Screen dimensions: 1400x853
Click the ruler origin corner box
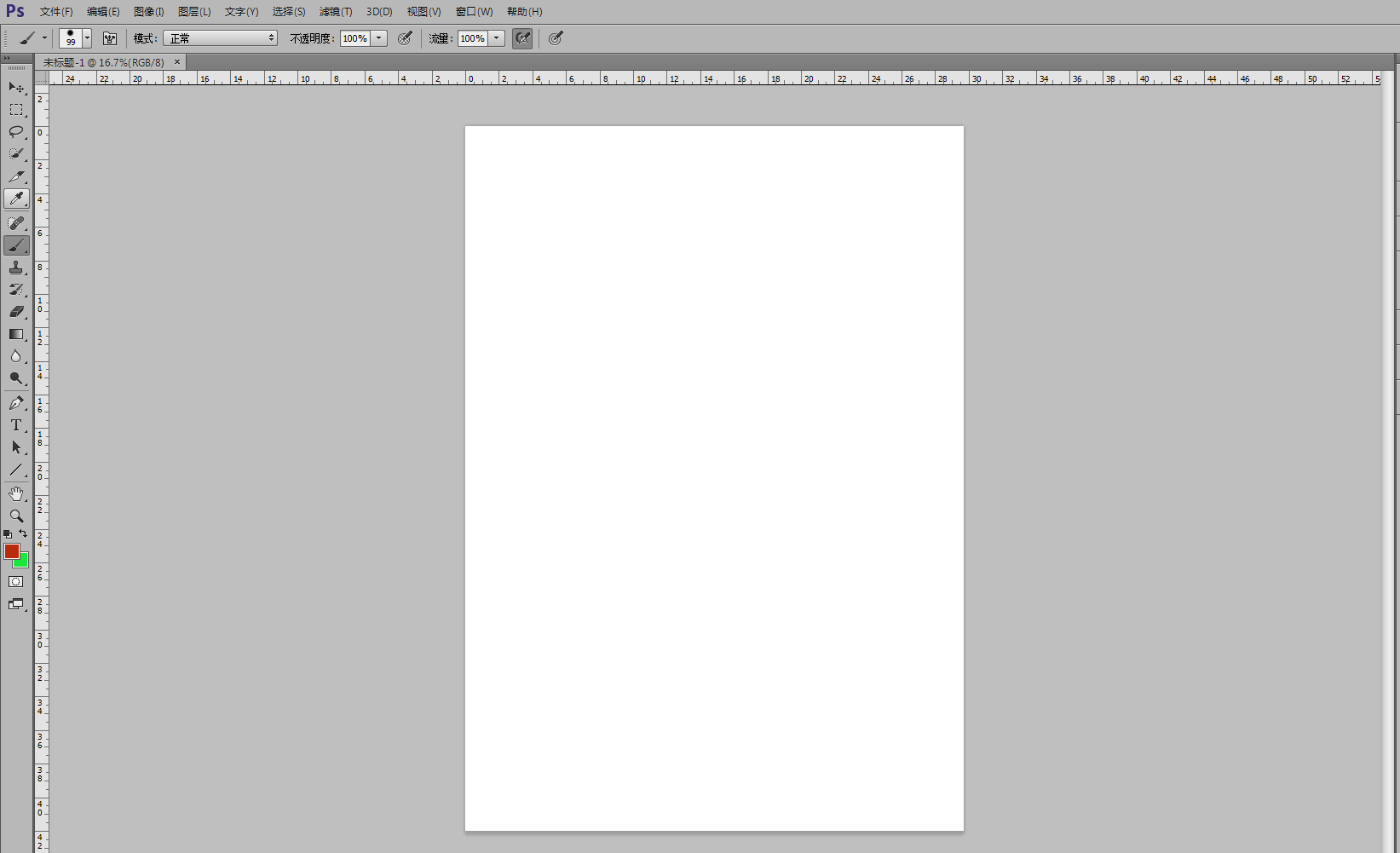pos(42,78)
